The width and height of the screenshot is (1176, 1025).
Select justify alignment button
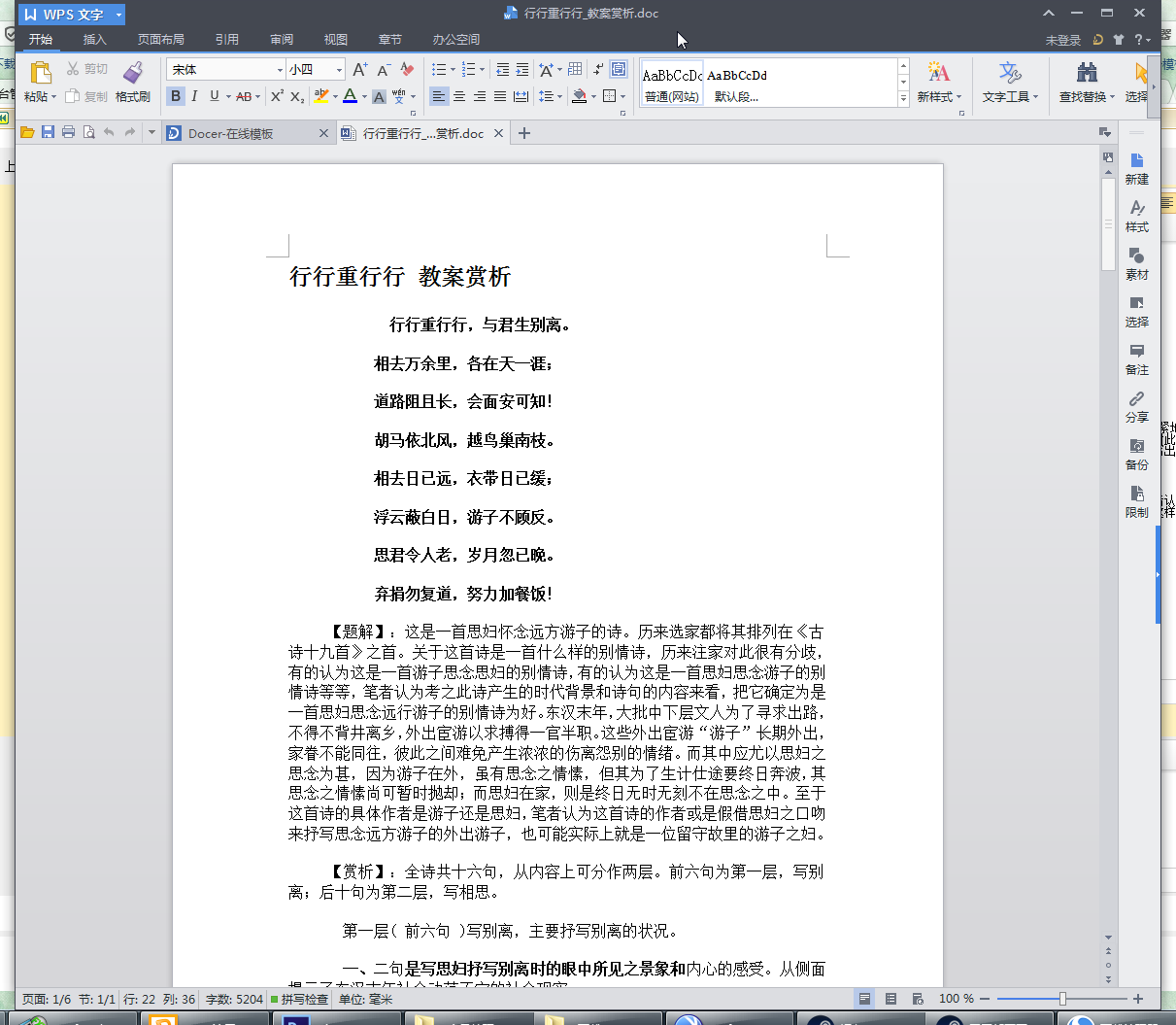[x=500, y=96]
